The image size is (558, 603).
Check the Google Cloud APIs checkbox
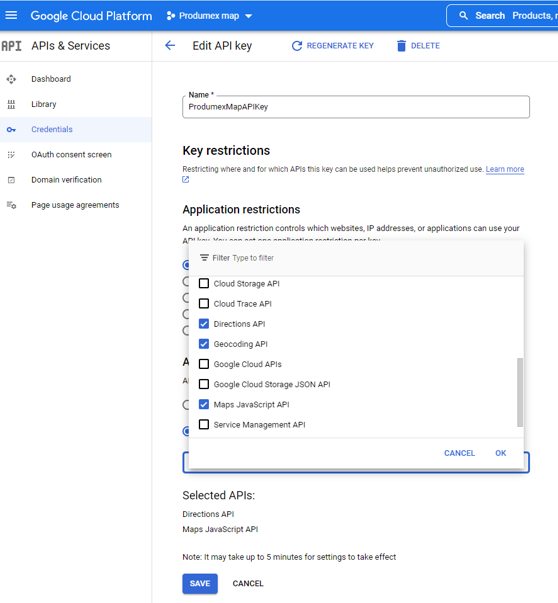pos(204,364)
